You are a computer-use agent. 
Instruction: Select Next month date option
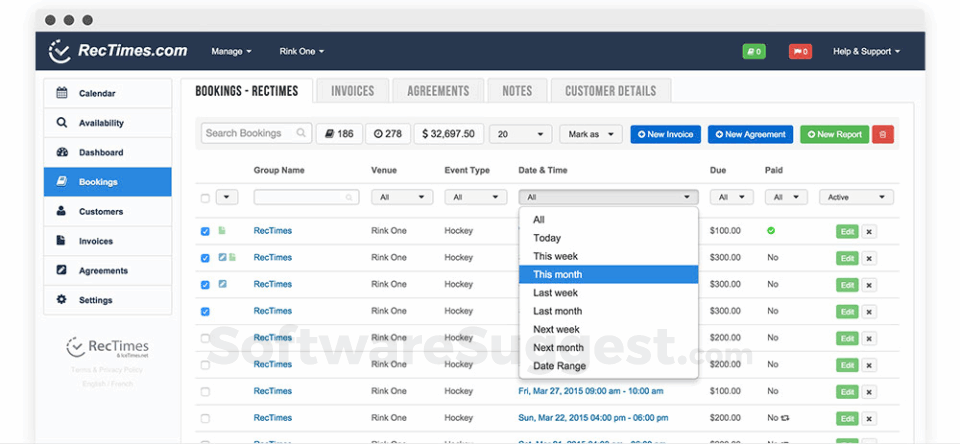tap(609, 347)
